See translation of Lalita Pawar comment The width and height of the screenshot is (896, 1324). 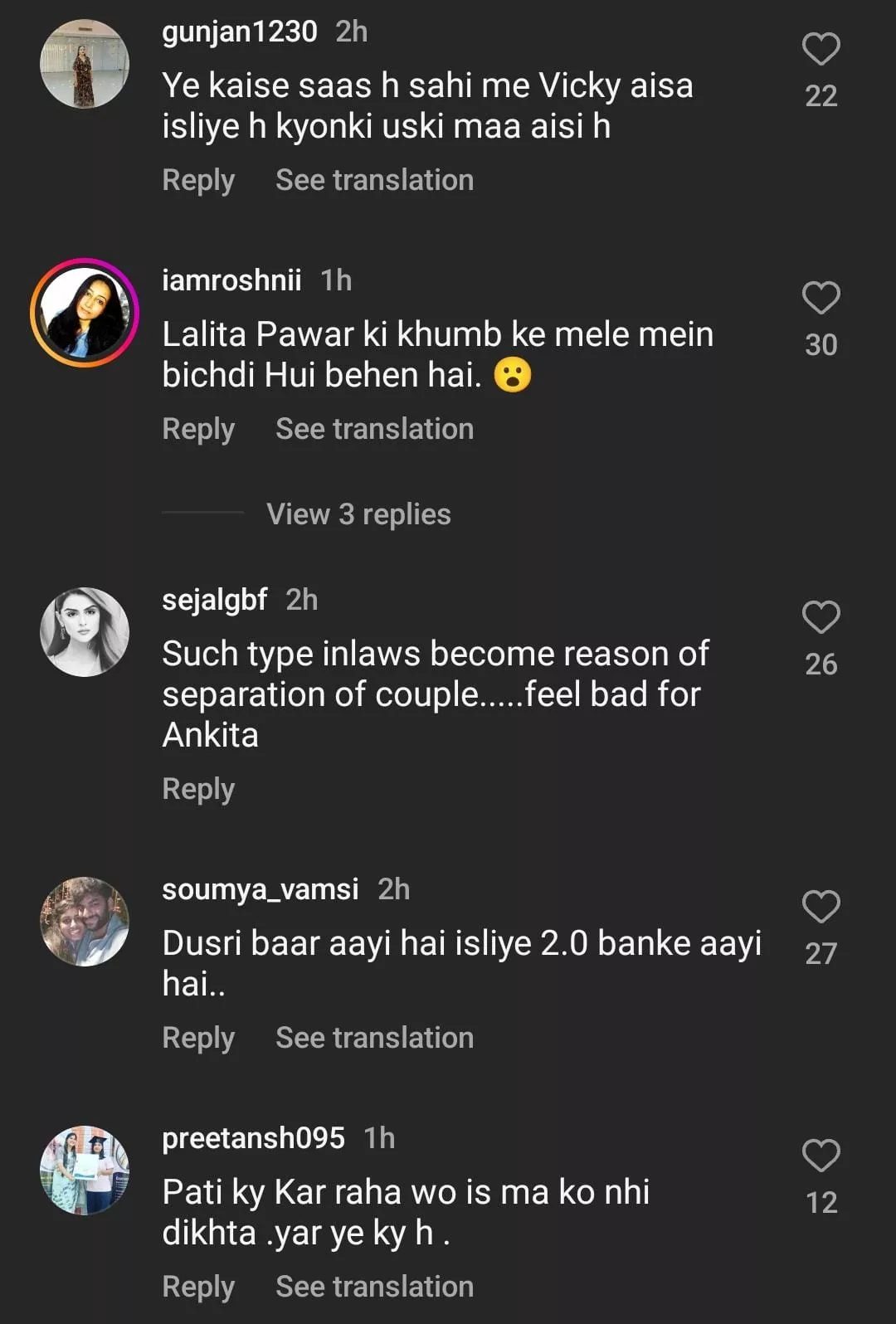point(374,429)
